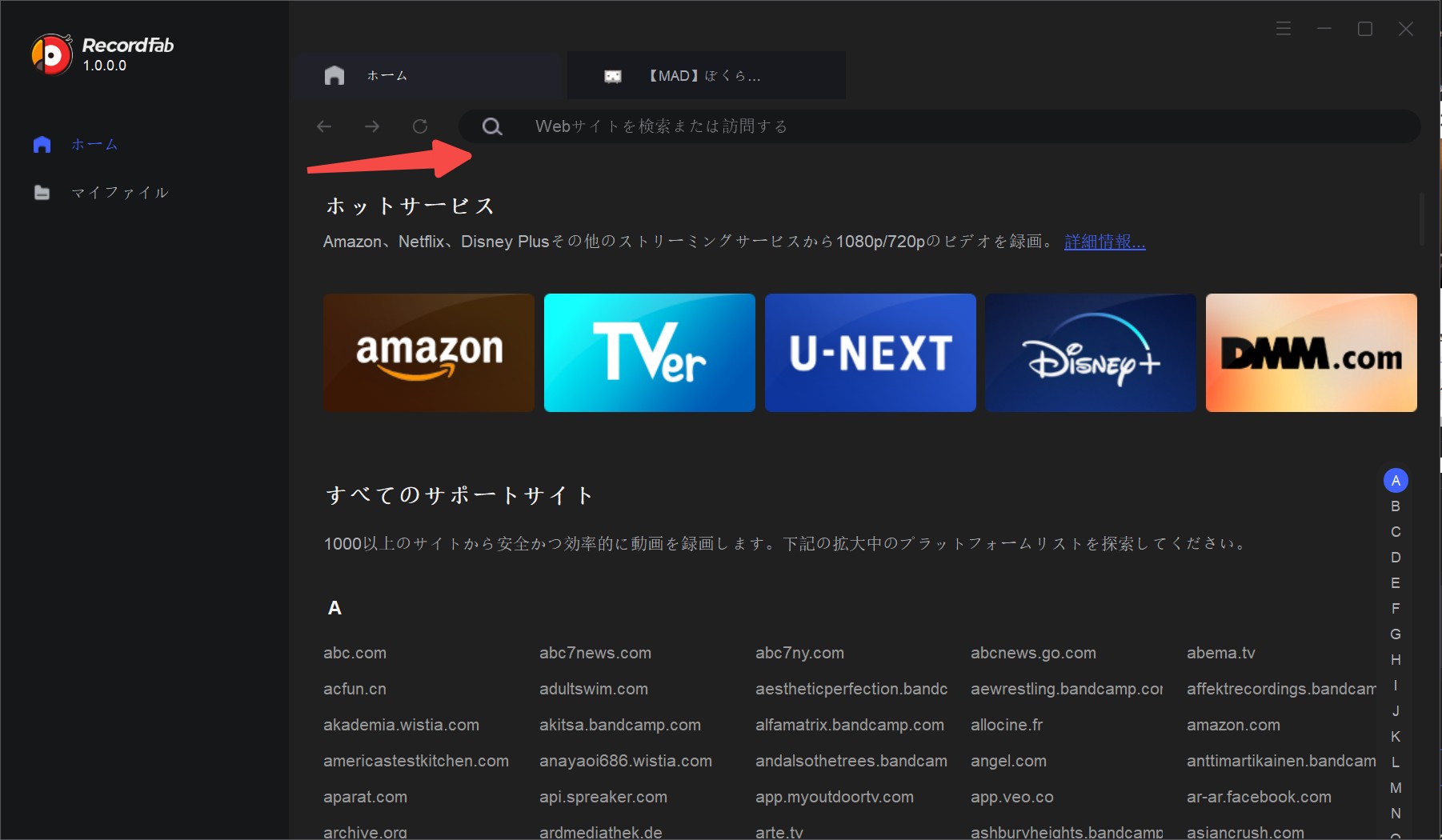This screenshot has width=1442, height=840.
Task: Open the app.veo.co site link
Action: coord(1012,797)
